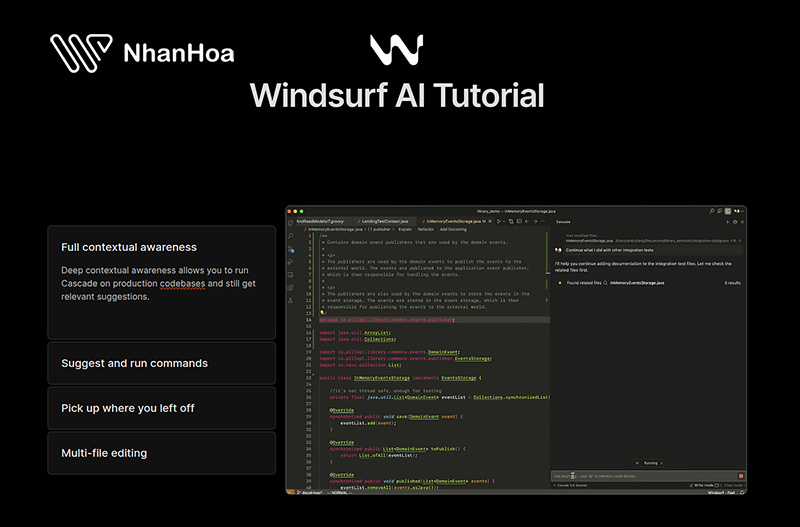Click the run file play icon in editor toolbar
Image resolution: width=800 pixels, height=527 pixels.
click(x=498, y=221)
